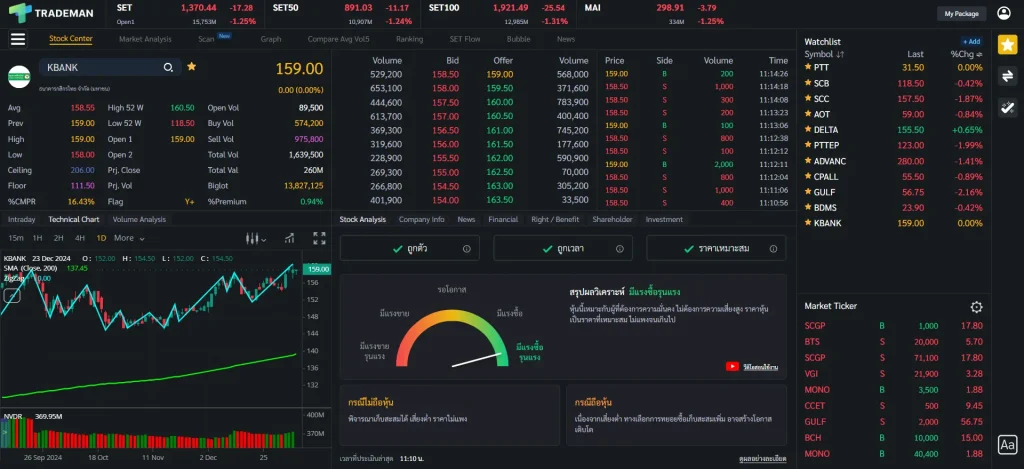Image resolution: width=1024 pixels, height=469 pixels.
Task: Open Market Ticker settings gear
Action: (x=976, y=307)
